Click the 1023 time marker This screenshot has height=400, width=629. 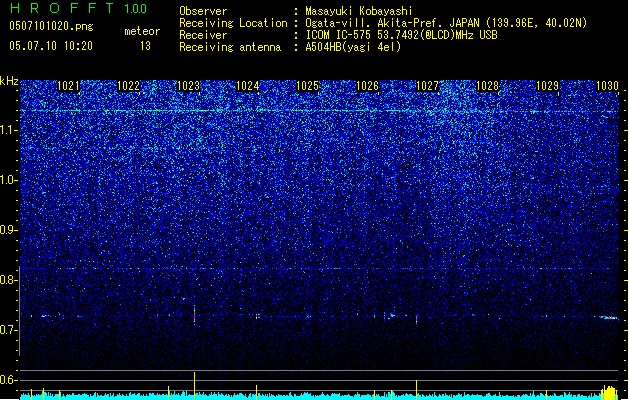[x=188, y=86]
